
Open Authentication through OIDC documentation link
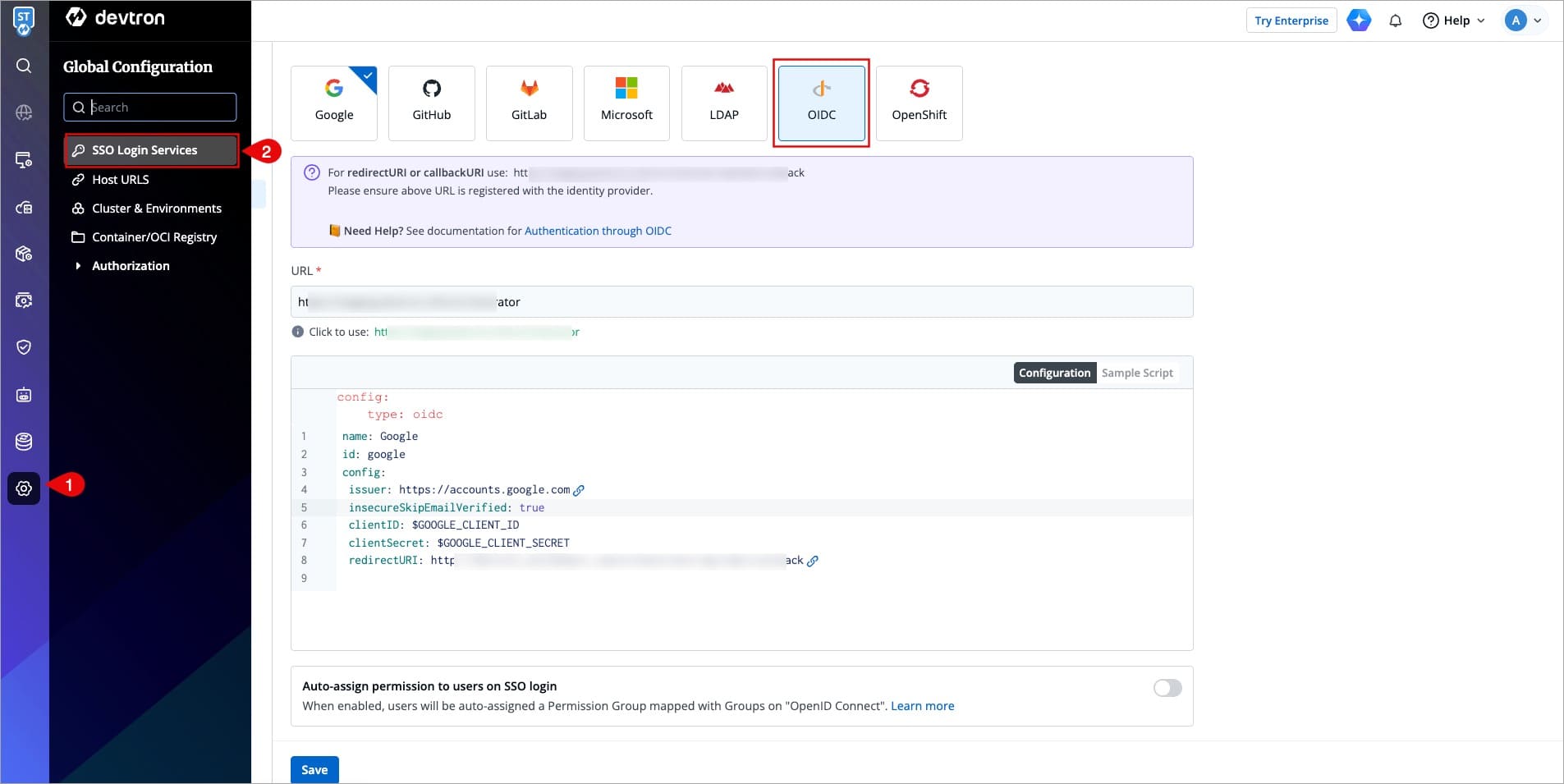pyautogui.click(x=598, y=231)
